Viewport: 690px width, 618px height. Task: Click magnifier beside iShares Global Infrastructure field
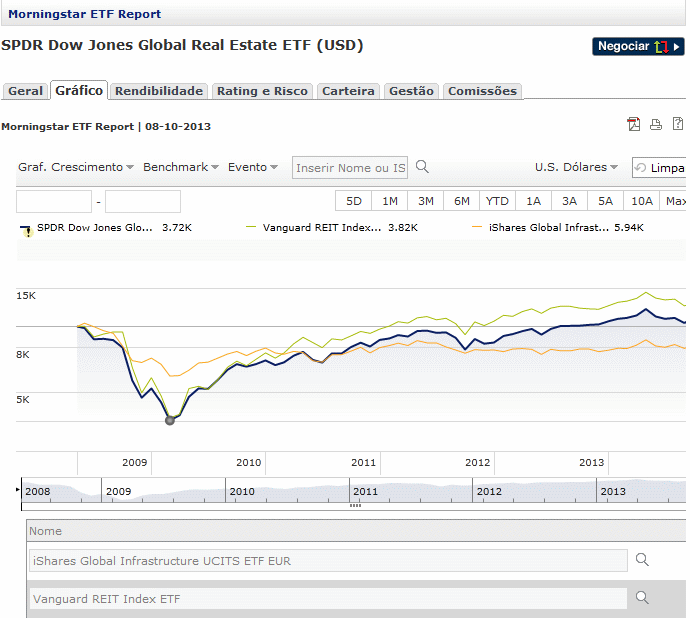642,559
